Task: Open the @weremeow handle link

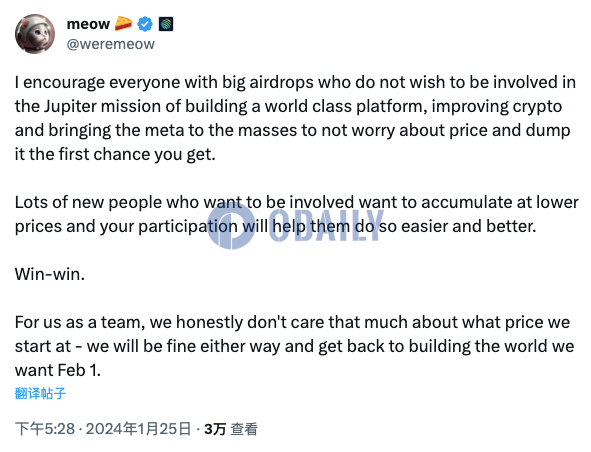Action: click(x=110, y=44)
